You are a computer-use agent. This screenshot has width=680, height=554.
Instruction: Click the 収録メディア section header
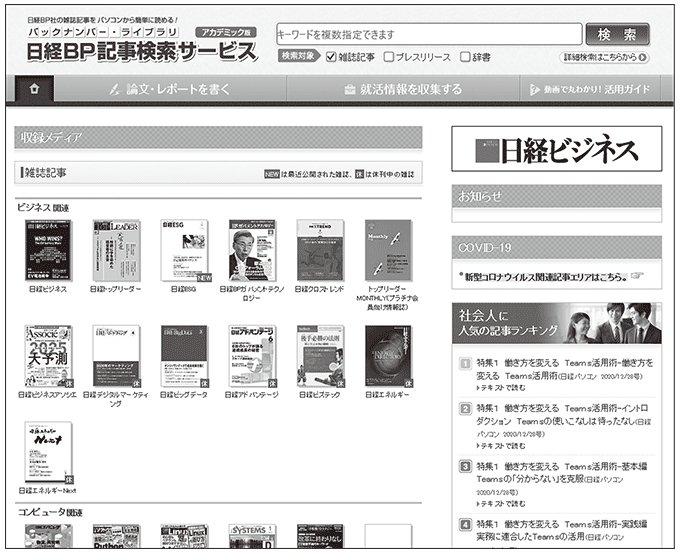click(x=218, y=138)
